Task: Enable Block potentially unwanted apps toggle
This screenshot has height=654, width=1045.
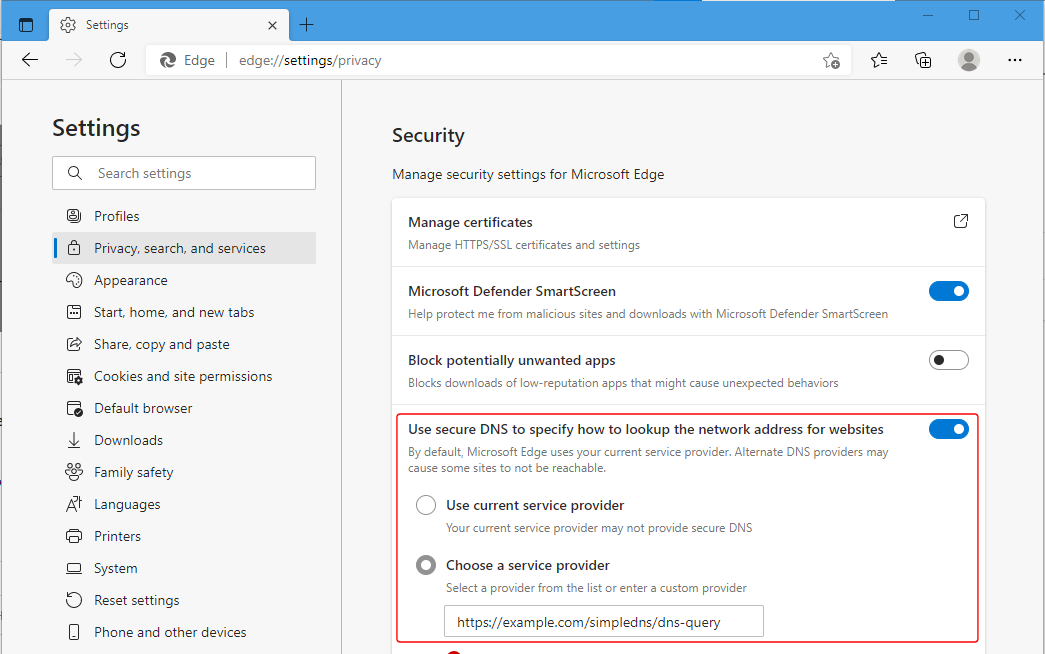Action: tap(948, 360)
